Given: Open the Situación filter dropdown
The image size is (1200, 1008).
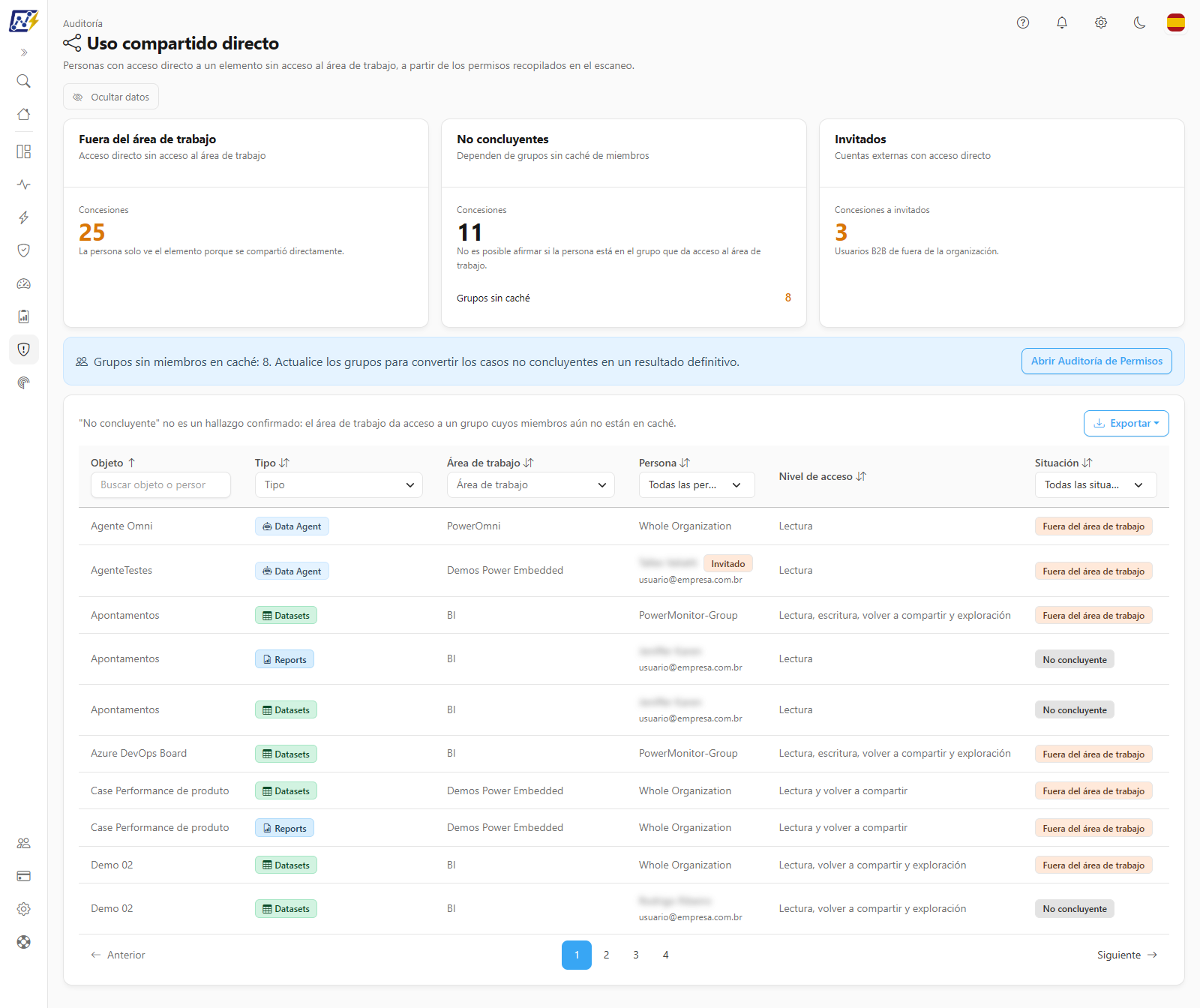Looking at the screenshot, I should [x=1096, y=484].
